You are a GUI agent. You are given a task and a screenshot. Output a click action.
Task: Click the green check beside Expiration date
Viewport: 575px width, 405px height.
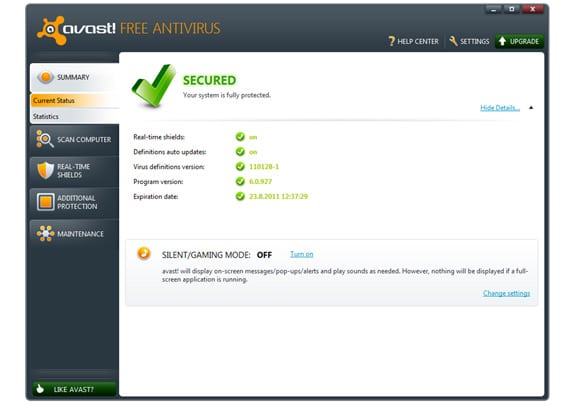tap(240, 196)
